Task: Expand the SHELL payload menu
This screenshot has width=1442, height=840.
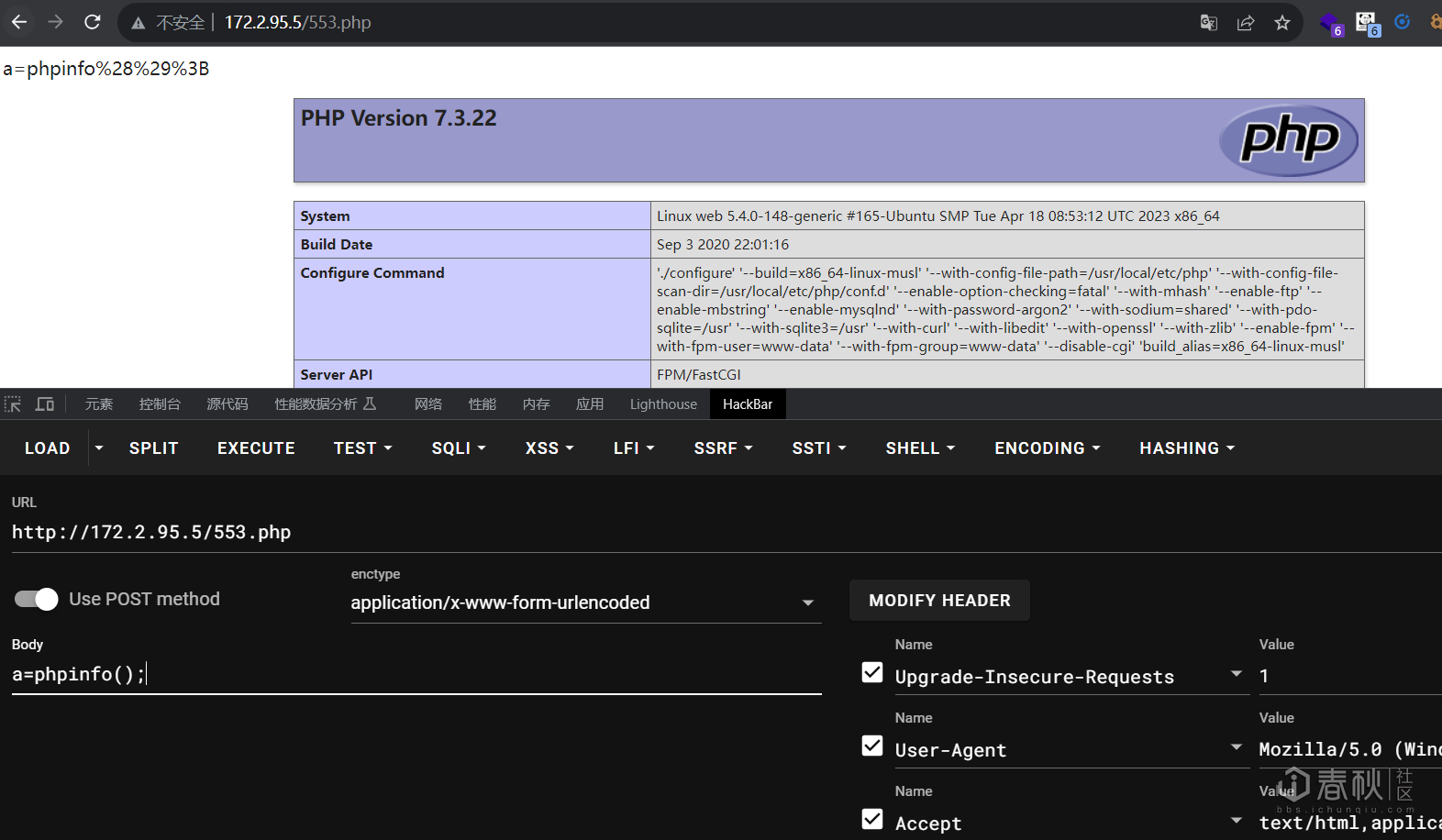Action: coord(920,448)
